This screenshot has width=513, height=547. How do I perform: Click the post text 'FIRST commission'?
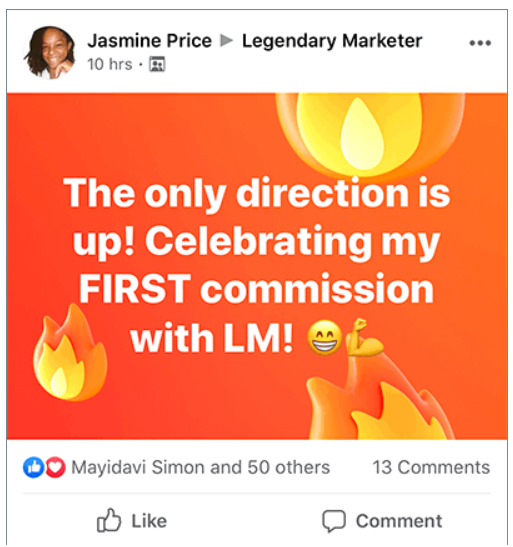tap(256, 289)
